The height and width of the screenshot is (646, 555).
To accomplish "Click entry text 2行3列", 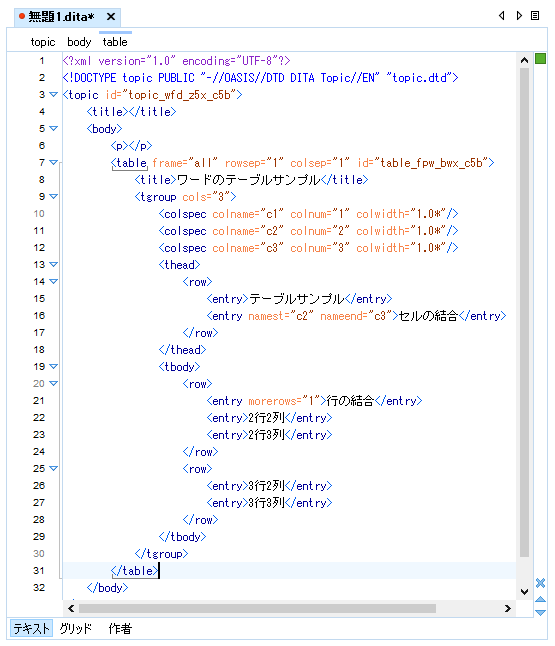I will pyautogui.click(x=267, y=435).
